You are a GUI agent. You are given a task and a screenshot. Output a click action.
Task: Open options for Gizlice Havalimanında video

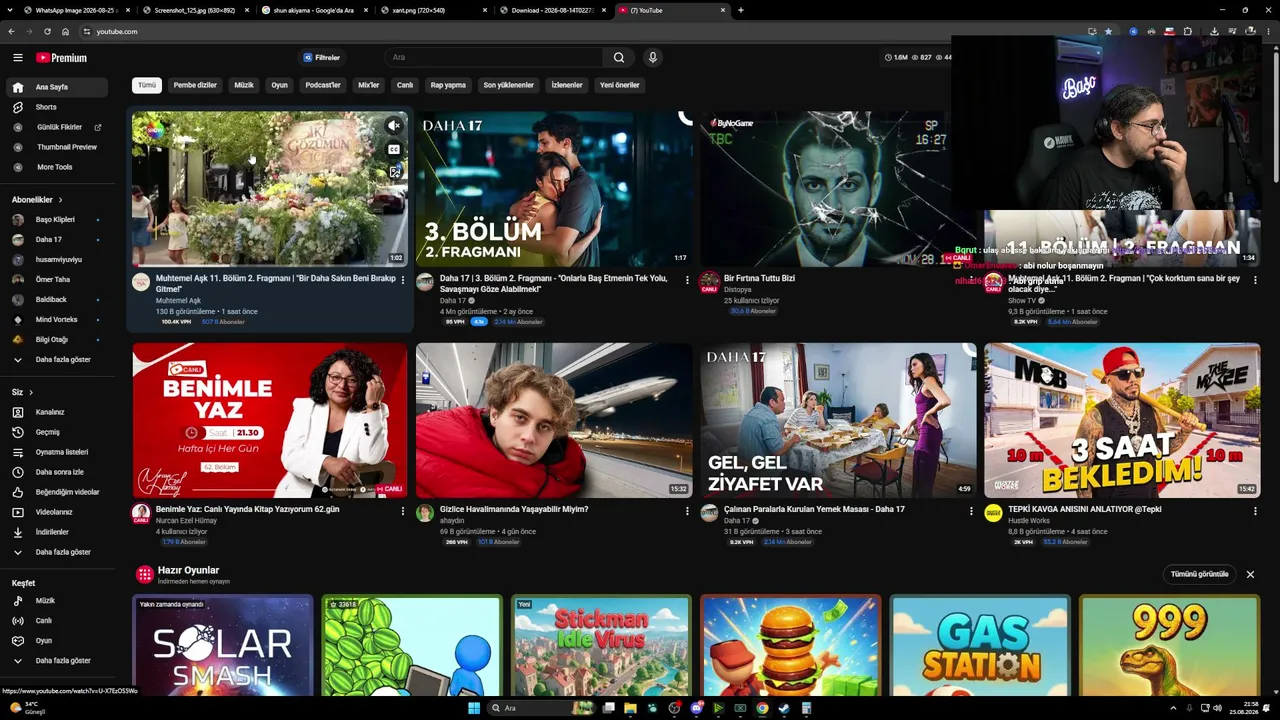pos(687,511)
